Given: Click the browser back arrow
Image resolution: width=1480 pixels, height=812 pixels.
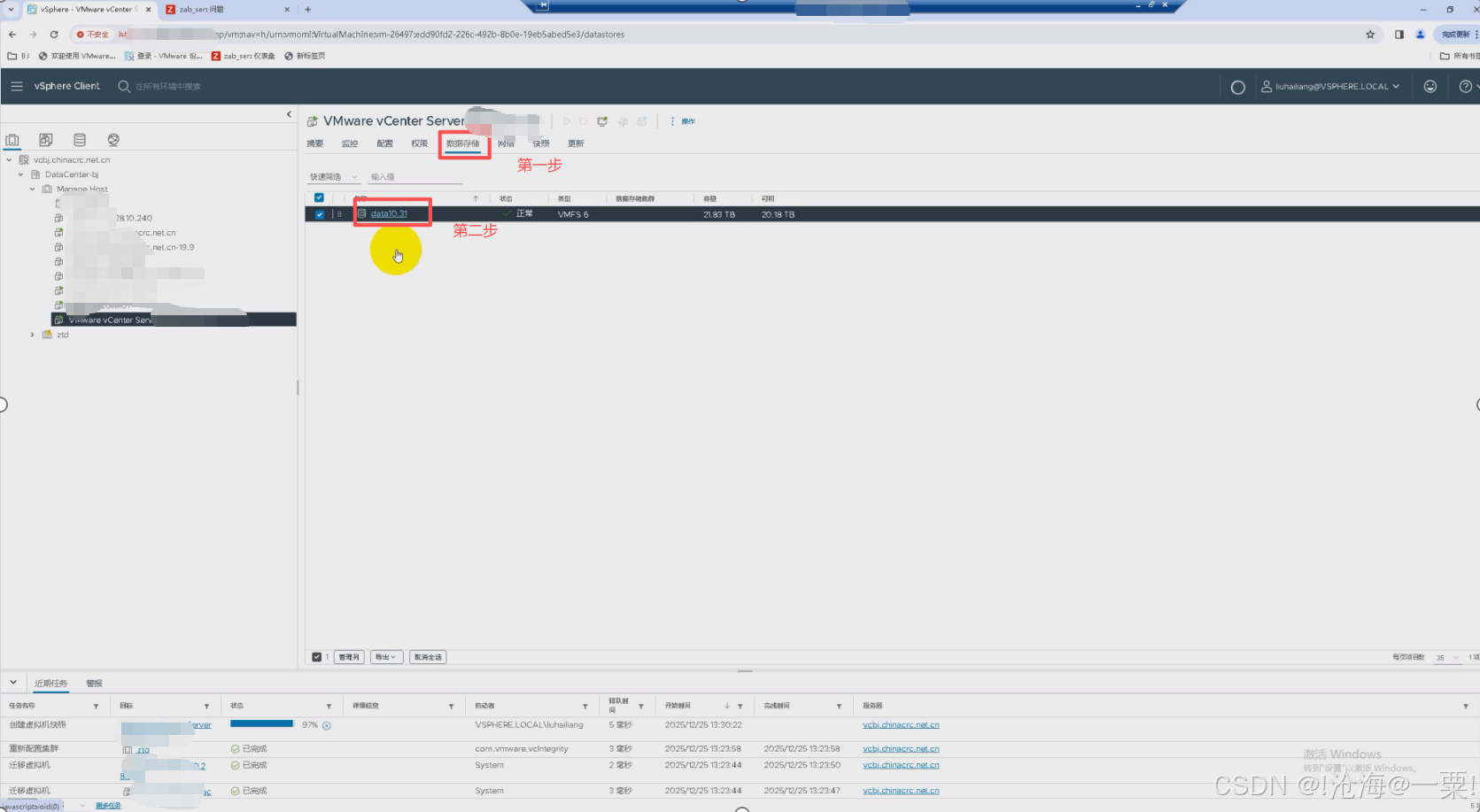Looking at the screenshot, I should (x=12, y=35).
